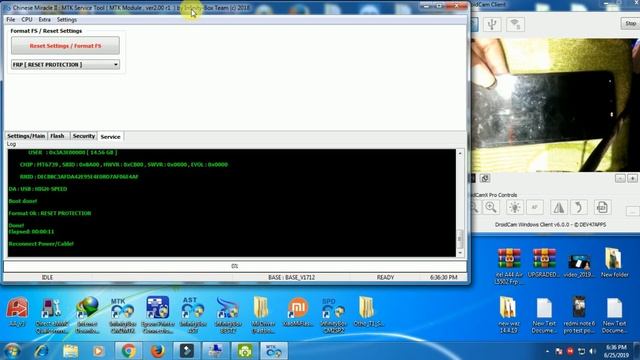Select the Service tab

click(110, 136)
